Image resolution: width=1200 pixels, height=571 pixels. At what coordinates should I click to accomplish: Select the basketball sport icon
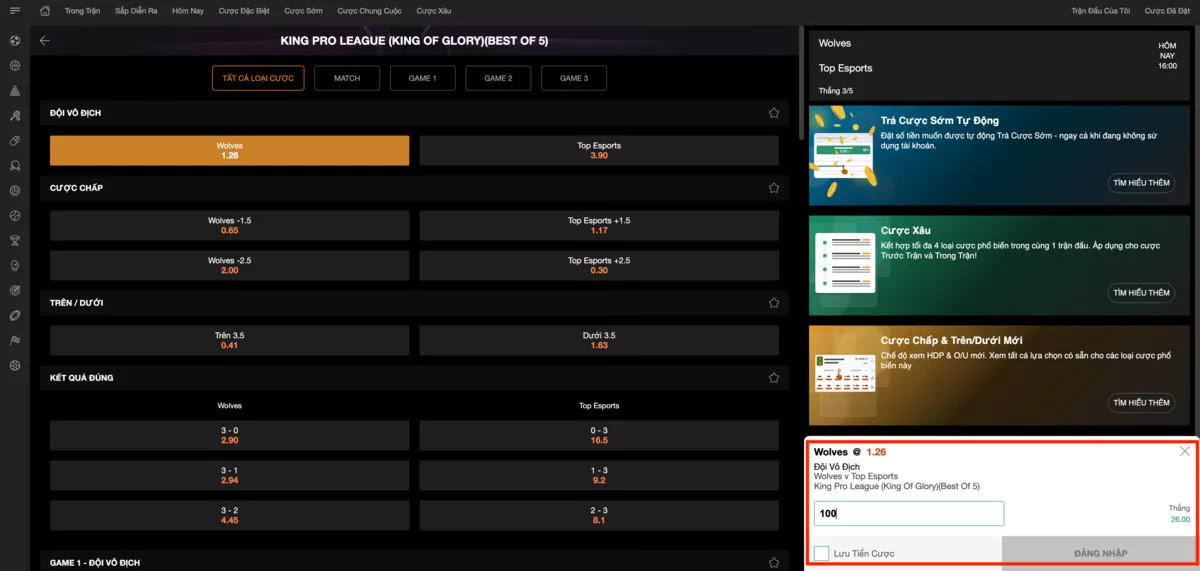[15, 66]
